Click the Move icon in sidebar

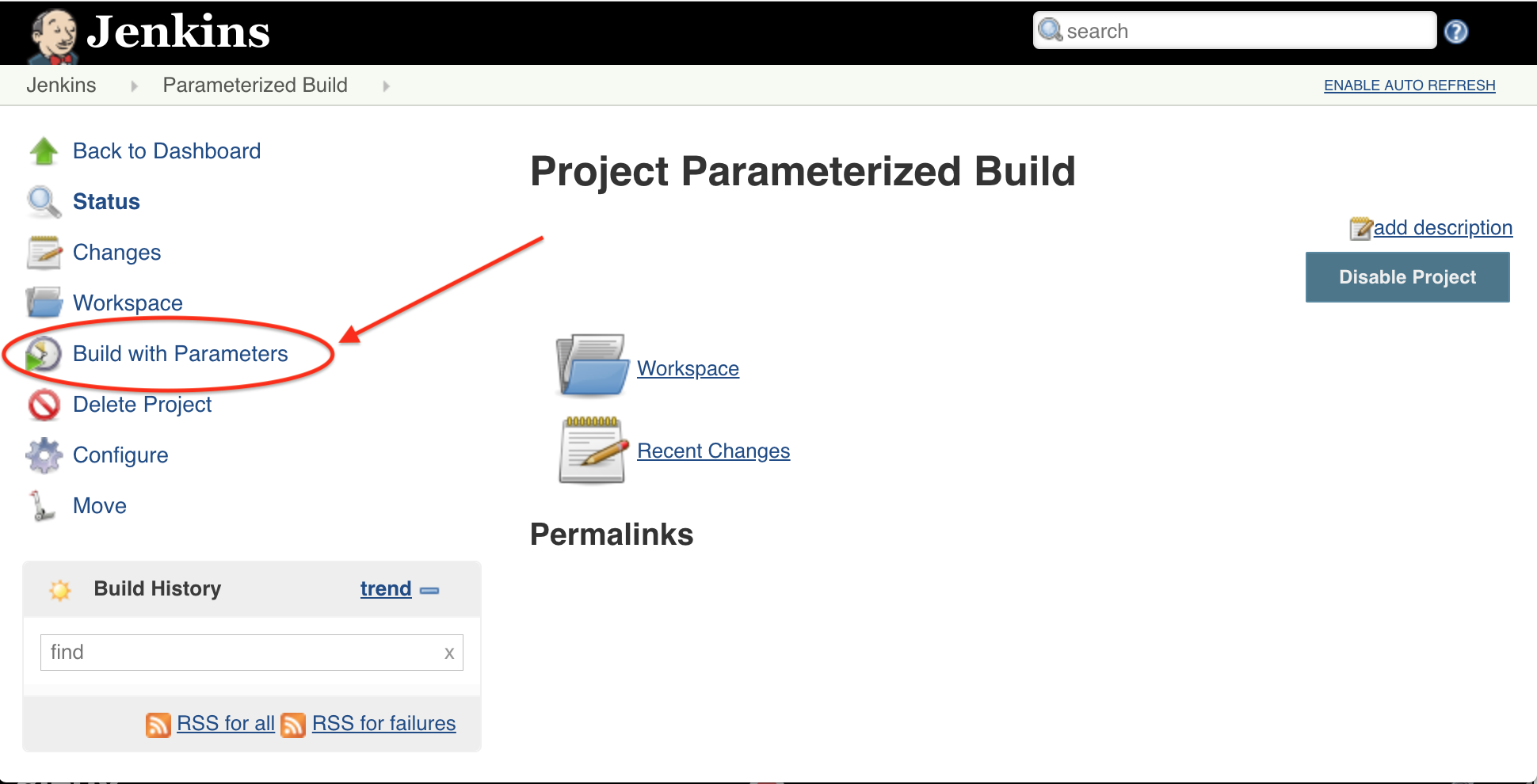pyautogui.click(x=42, y=506)
